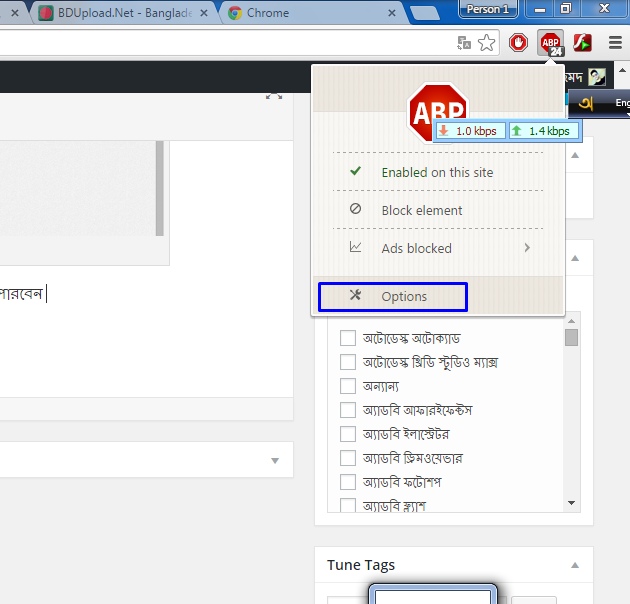
Task: Click the user avatar in admin bar
Action: click(597, 76)
